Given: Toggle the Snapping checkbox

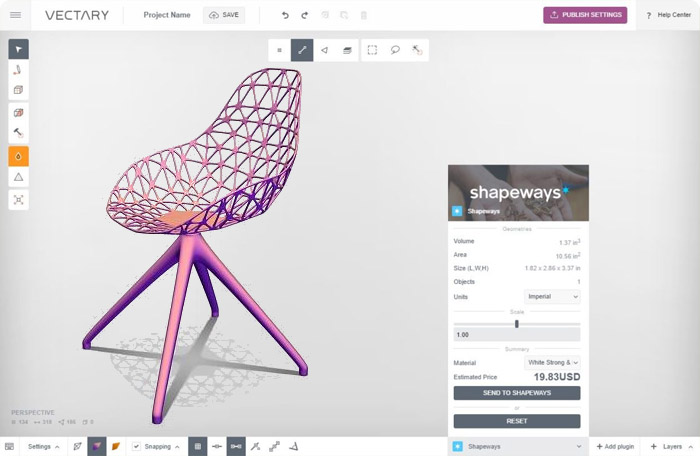Looking at the screenshot, I should (136, 446).
